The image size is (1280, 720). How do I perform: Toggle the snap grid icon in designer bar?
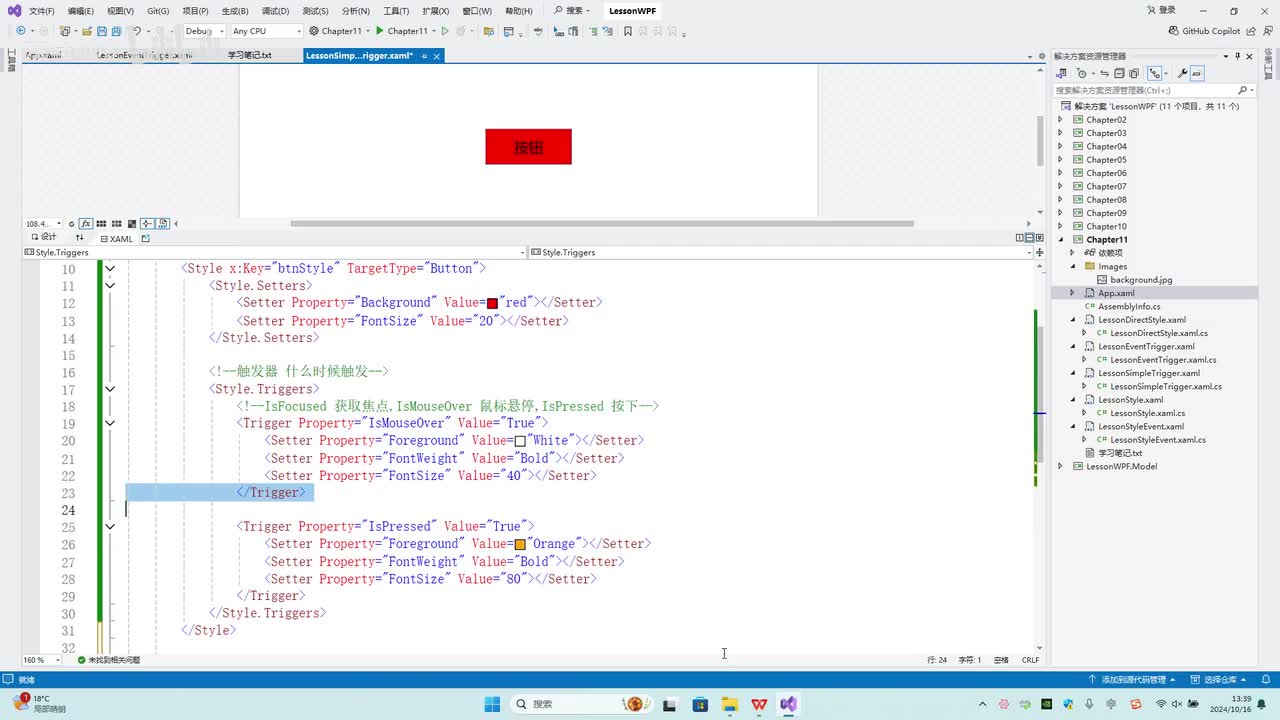tap(102, 224)
